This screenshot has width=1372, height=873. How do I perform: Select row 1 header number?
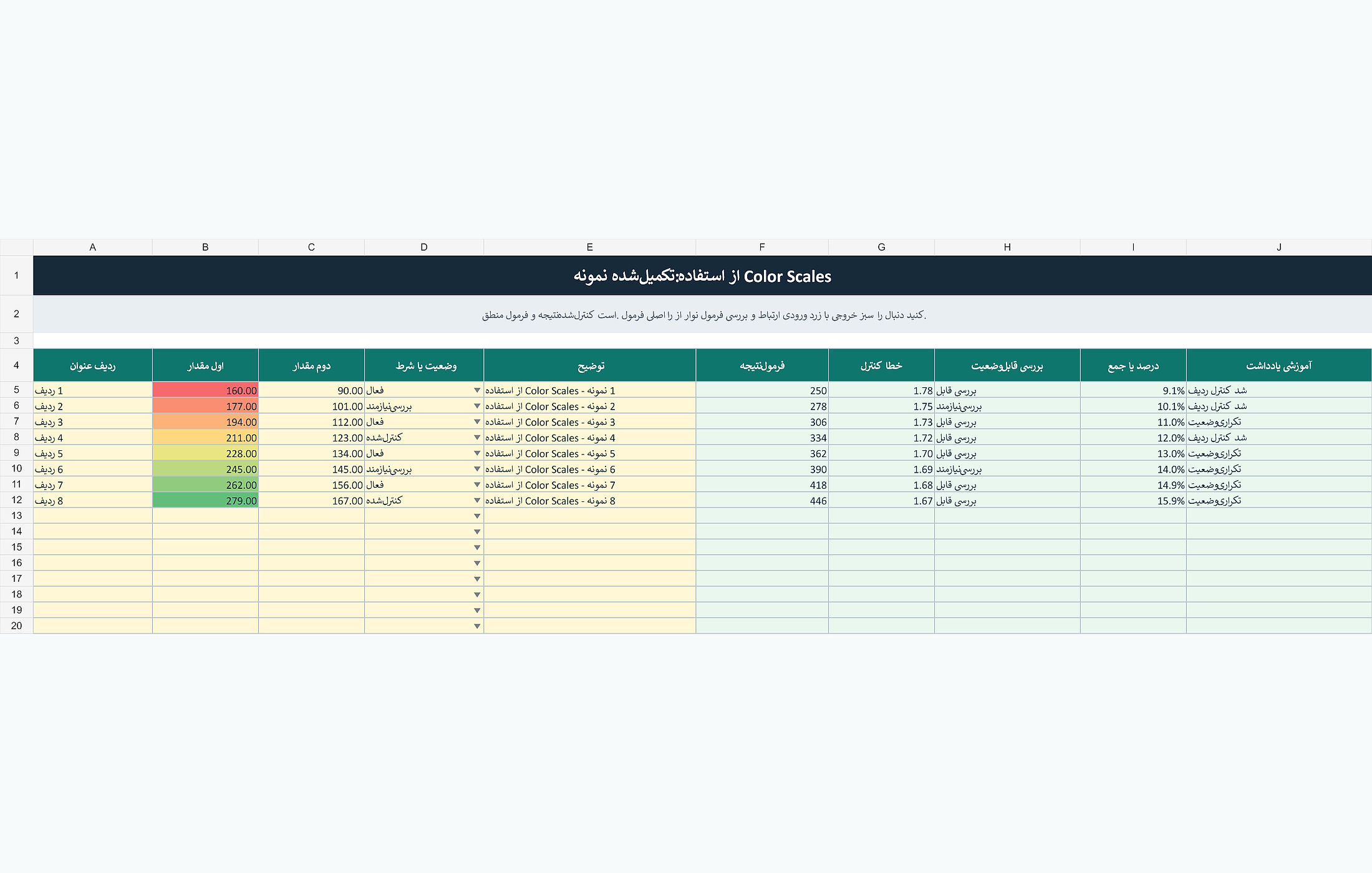[16, 275]
